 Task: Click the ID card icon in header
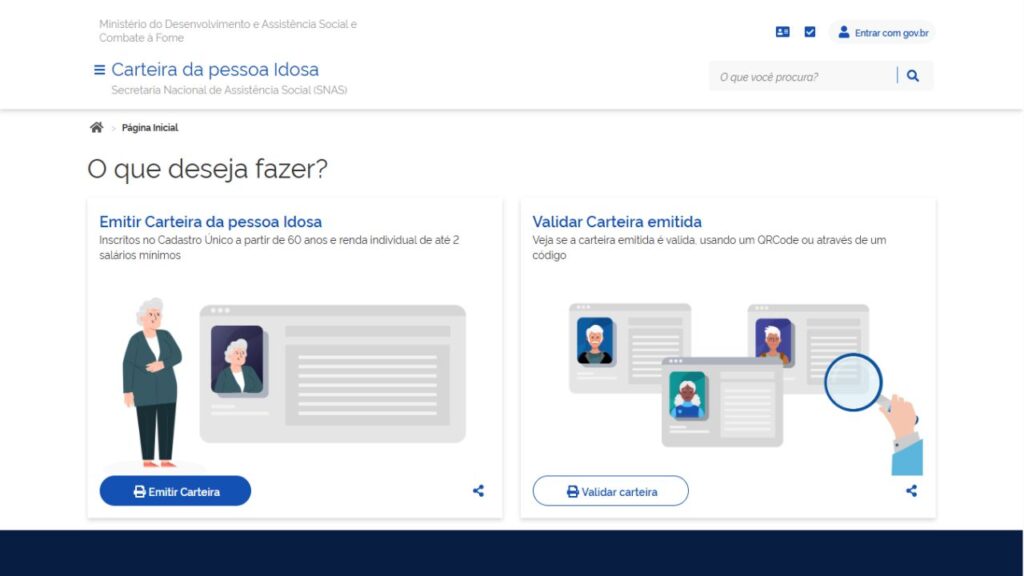[783, 32]
